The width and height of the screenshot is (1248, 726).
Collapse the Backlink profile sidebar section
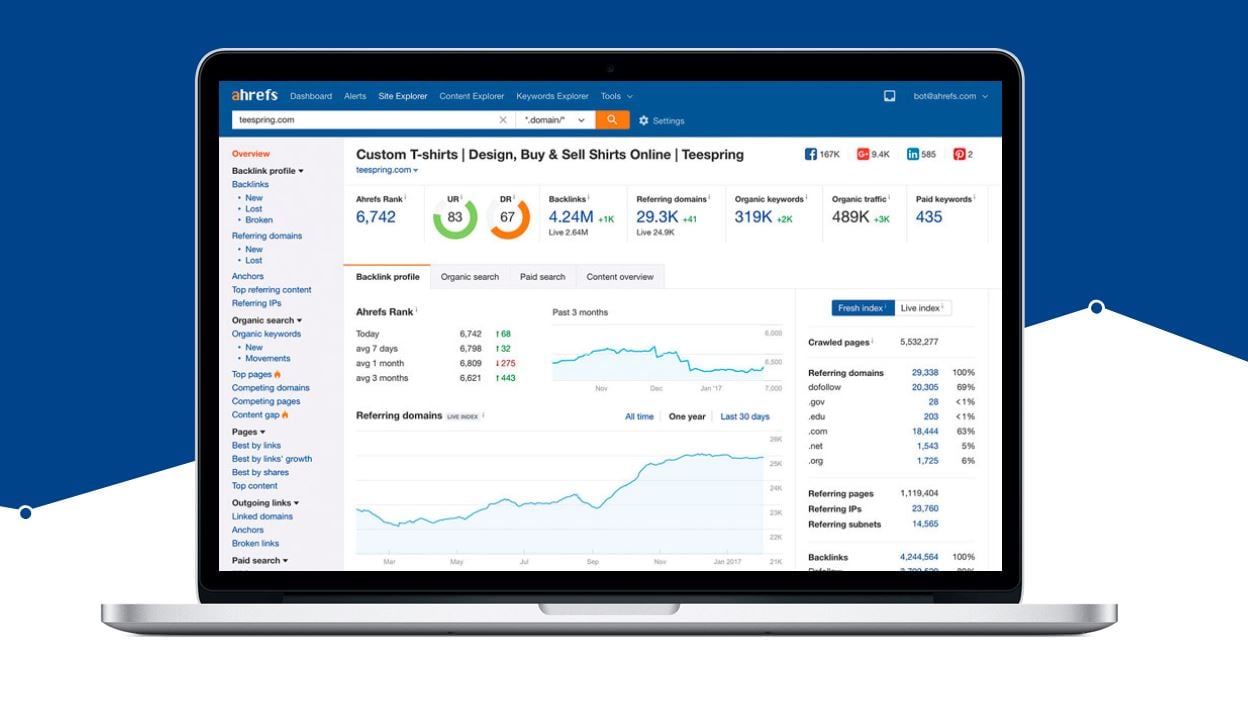pyautogui.click(x=268, y=171)
